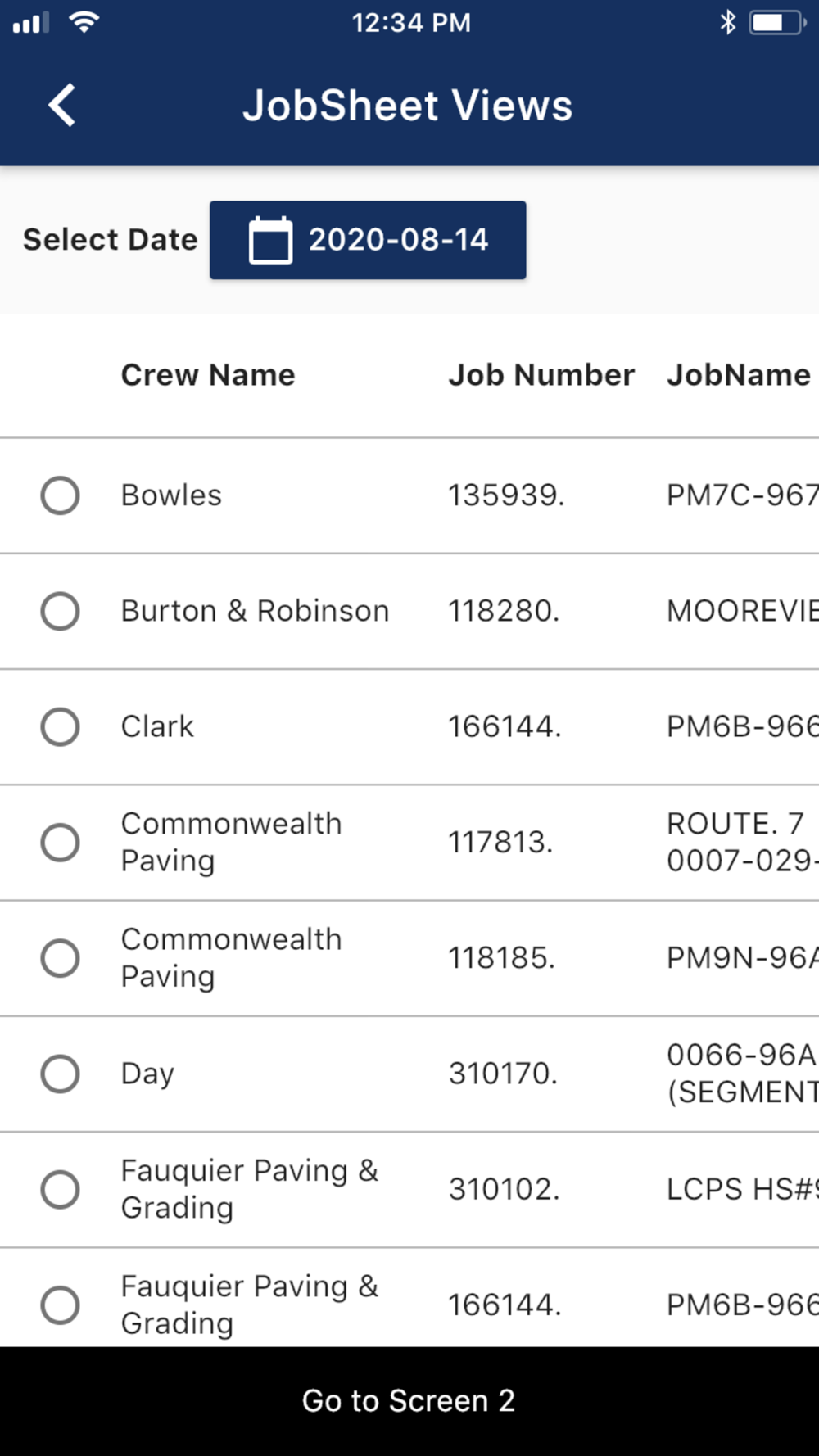The width and height of the screenshot is (819, 1456).
Task: Select the Bowles crew radio button
Action: (x=61, y=495)
